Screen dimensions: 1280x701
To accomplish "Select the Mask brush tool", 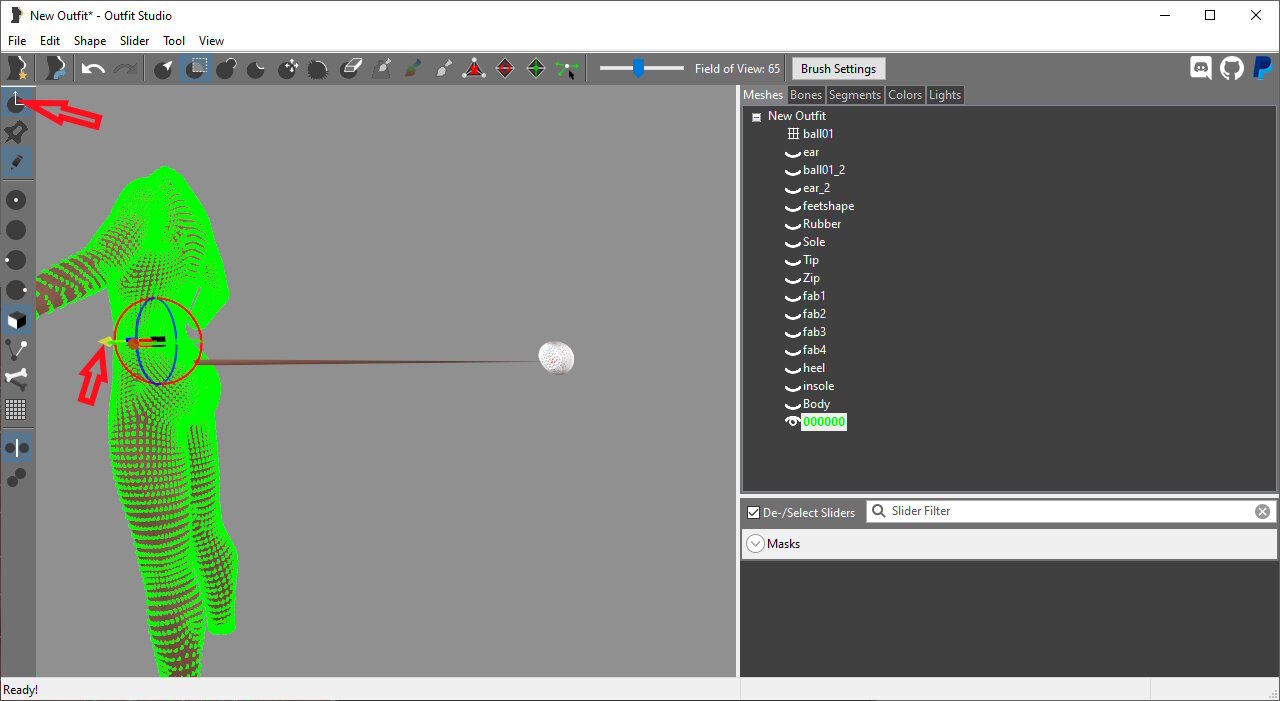I will click(x=195, y=69).
